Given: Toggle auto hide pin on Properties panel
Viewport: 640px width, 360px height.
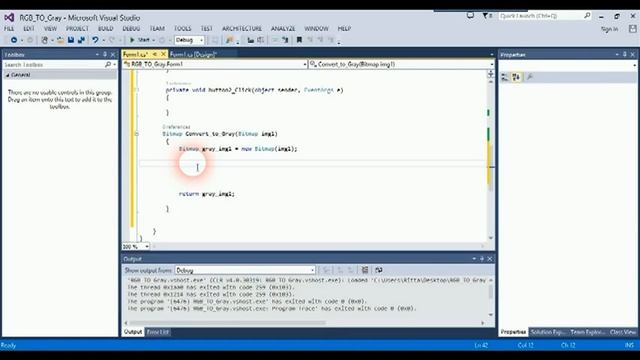Looking at the screenshot, I should (624, 54).
